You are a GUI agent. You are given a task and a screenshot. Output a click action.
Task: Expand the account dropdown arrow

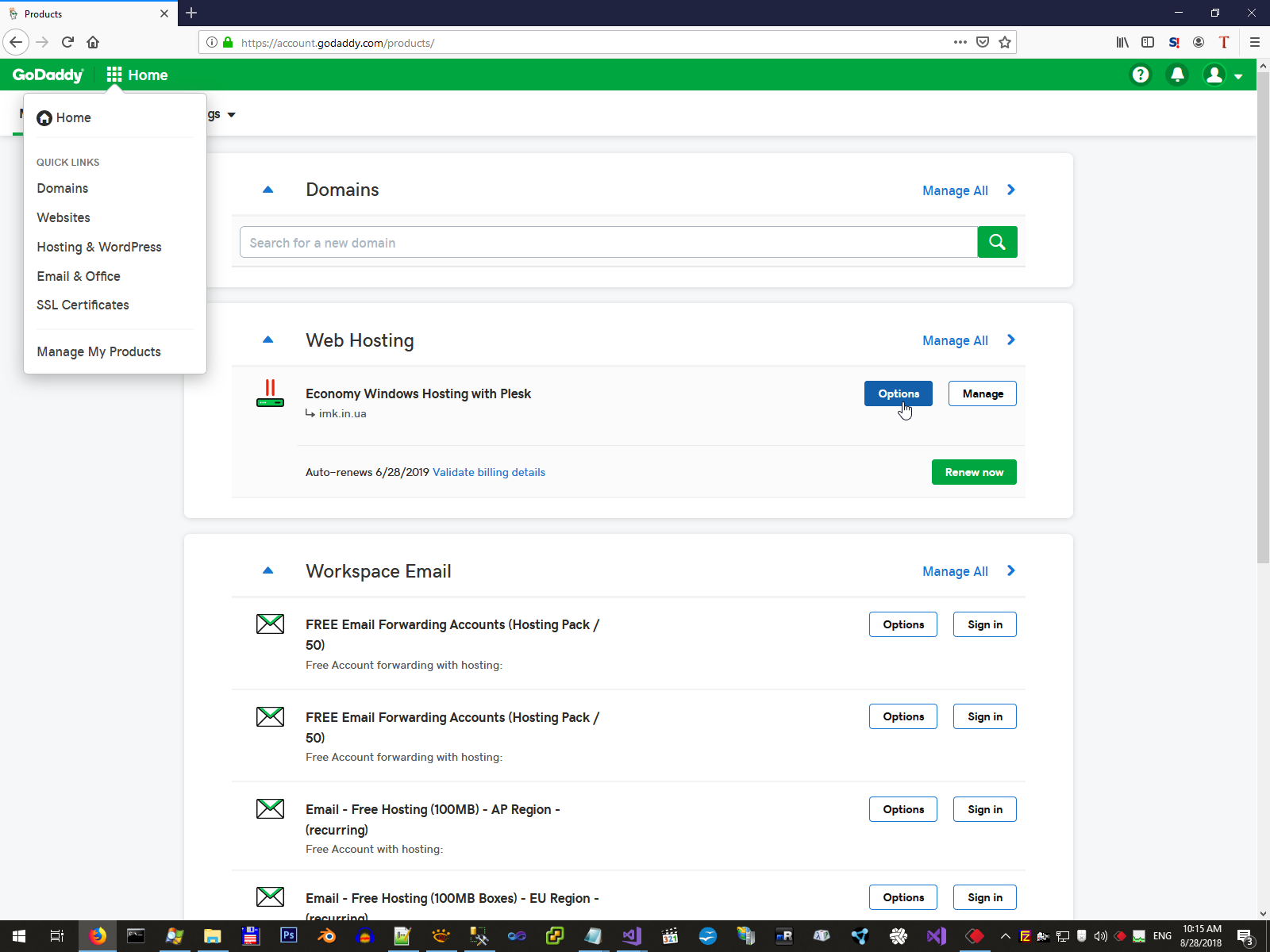click(x=1238, y=76)
